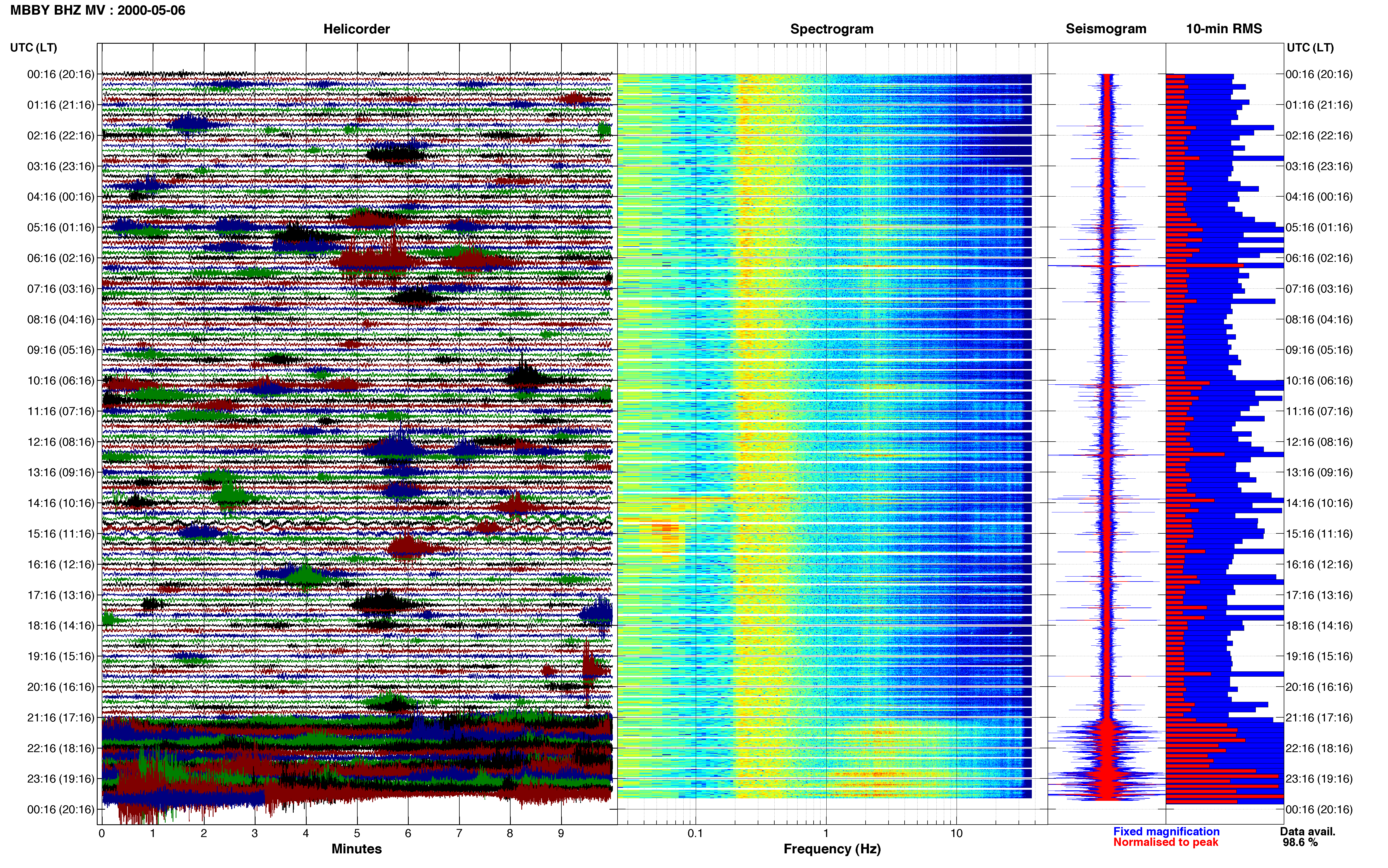This screenshot has height=868, width=1388.
Task: Click the left time label '09:16 (05:16)'
Action: (x=61, y=350)
